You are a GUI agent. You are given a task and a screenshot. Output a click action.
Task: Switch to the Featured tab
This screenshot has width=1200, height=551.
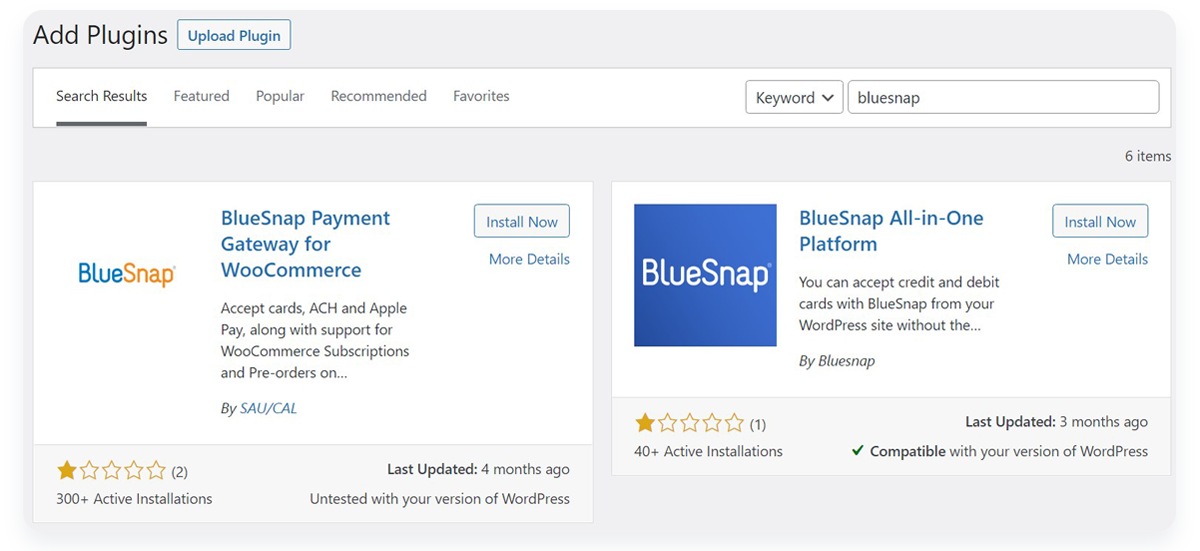201,96
